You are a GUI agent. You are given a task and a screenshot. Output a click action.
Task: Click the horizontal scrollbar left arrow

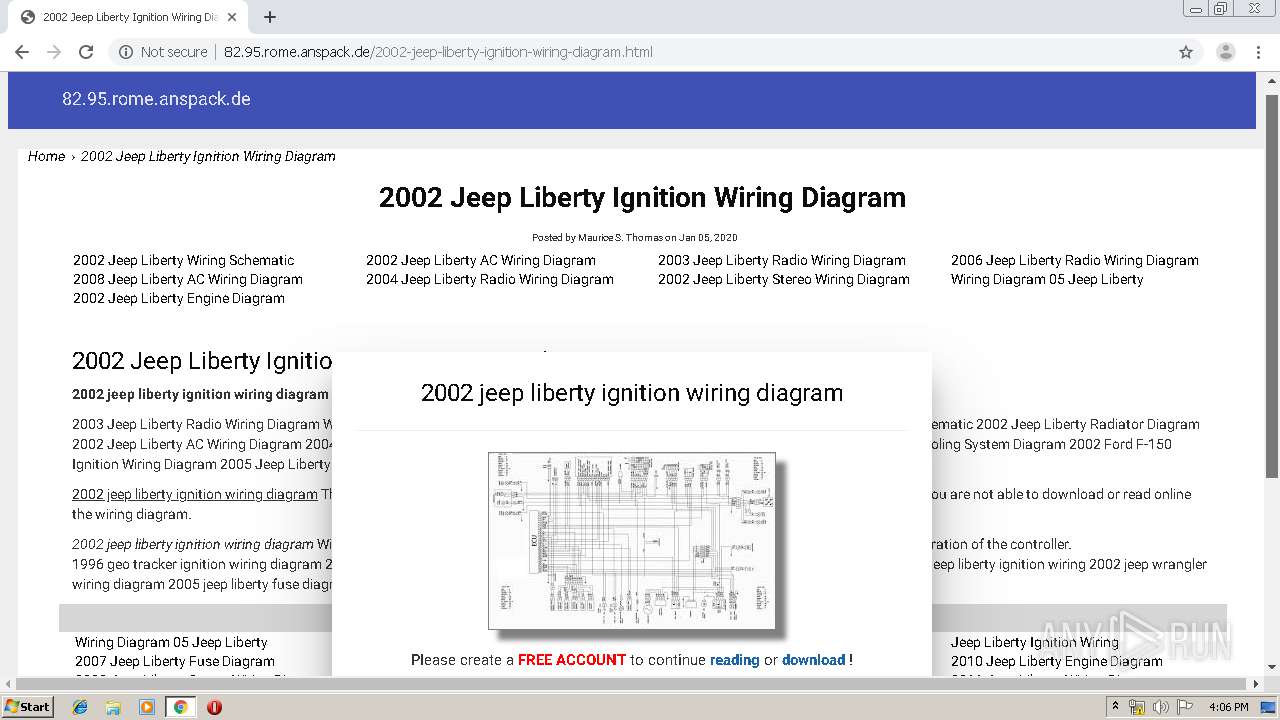(x=7, y=684)
